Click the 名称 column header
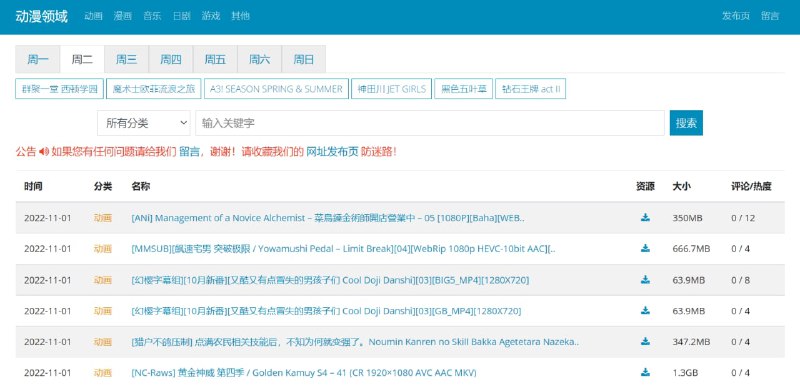 [141, 186]
